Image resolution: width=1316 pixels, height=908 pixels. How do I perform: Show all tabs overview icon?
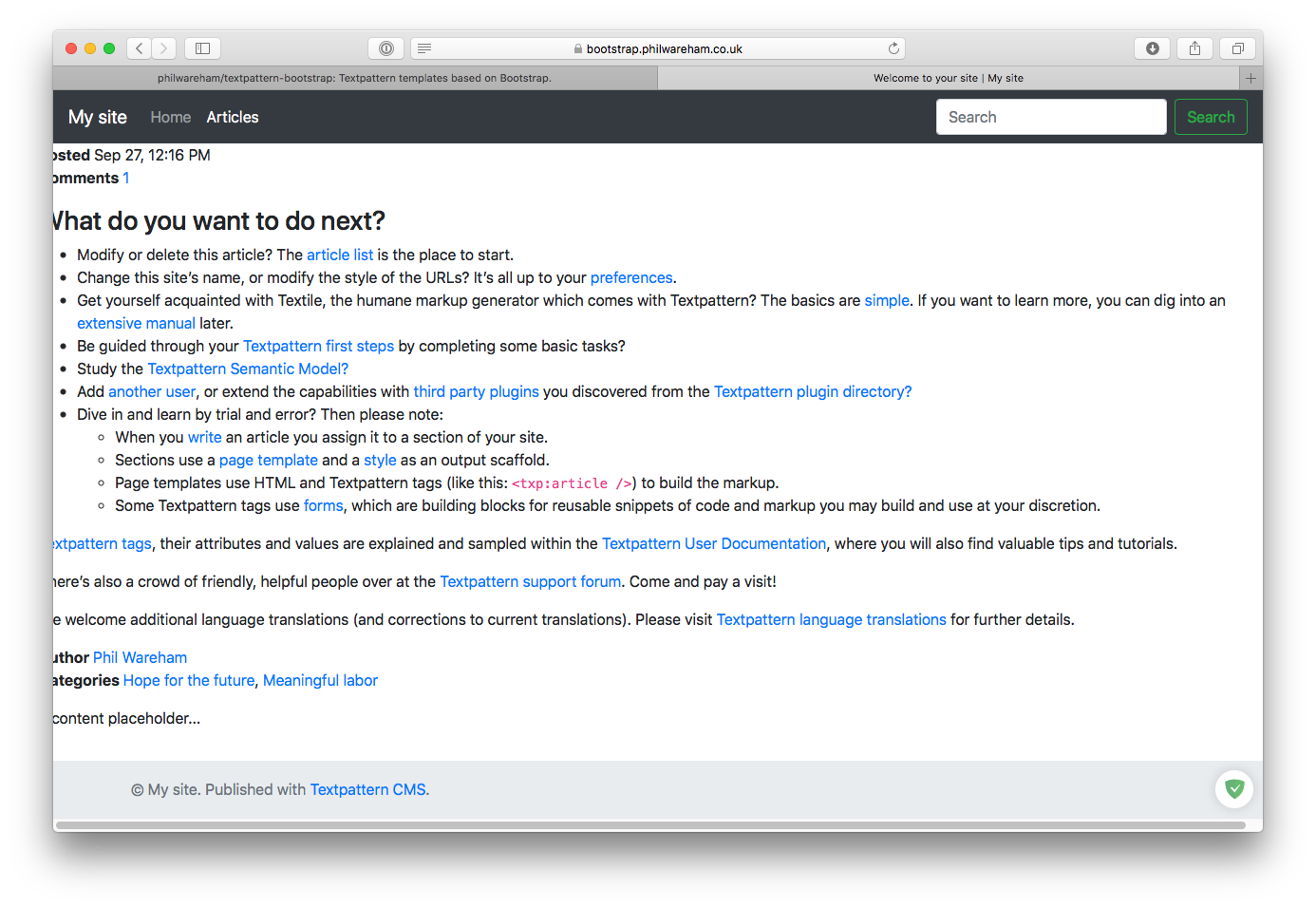click(x=1237, y=48)
